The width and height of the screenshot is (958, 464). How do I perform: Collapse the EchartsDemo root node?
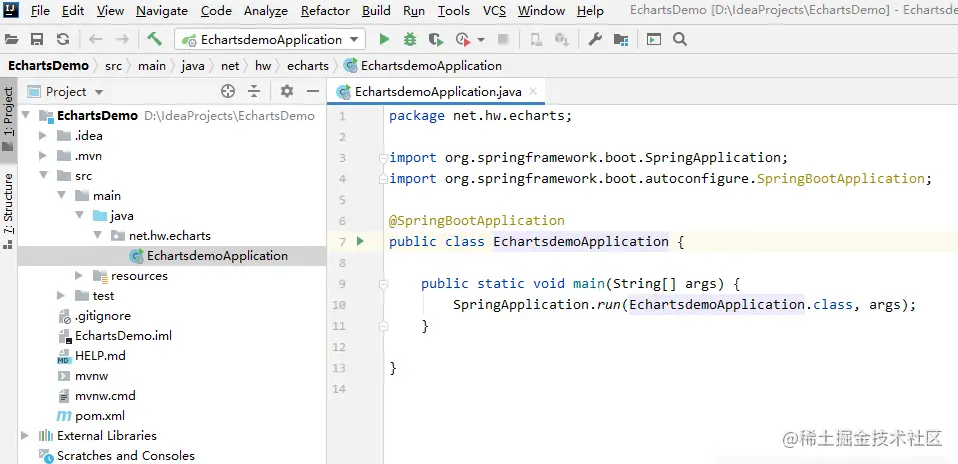click(25, 116)
